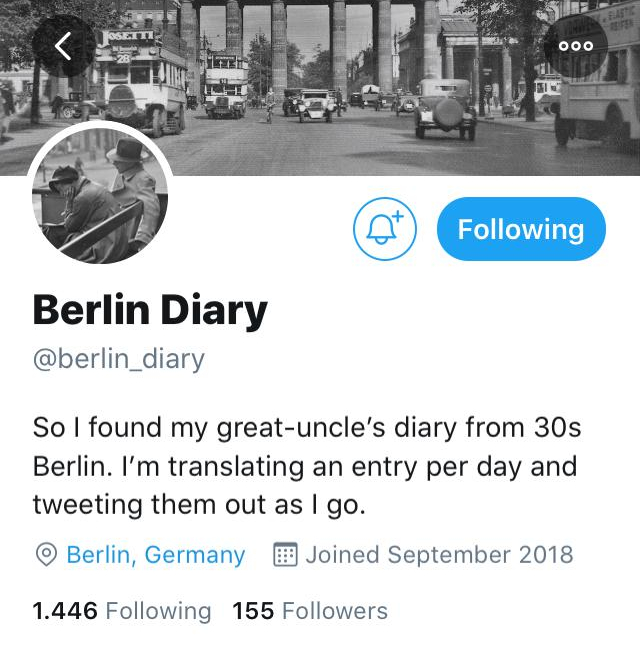Tap the location pin icon
This screenshot has width=640, height=648.
46,555
